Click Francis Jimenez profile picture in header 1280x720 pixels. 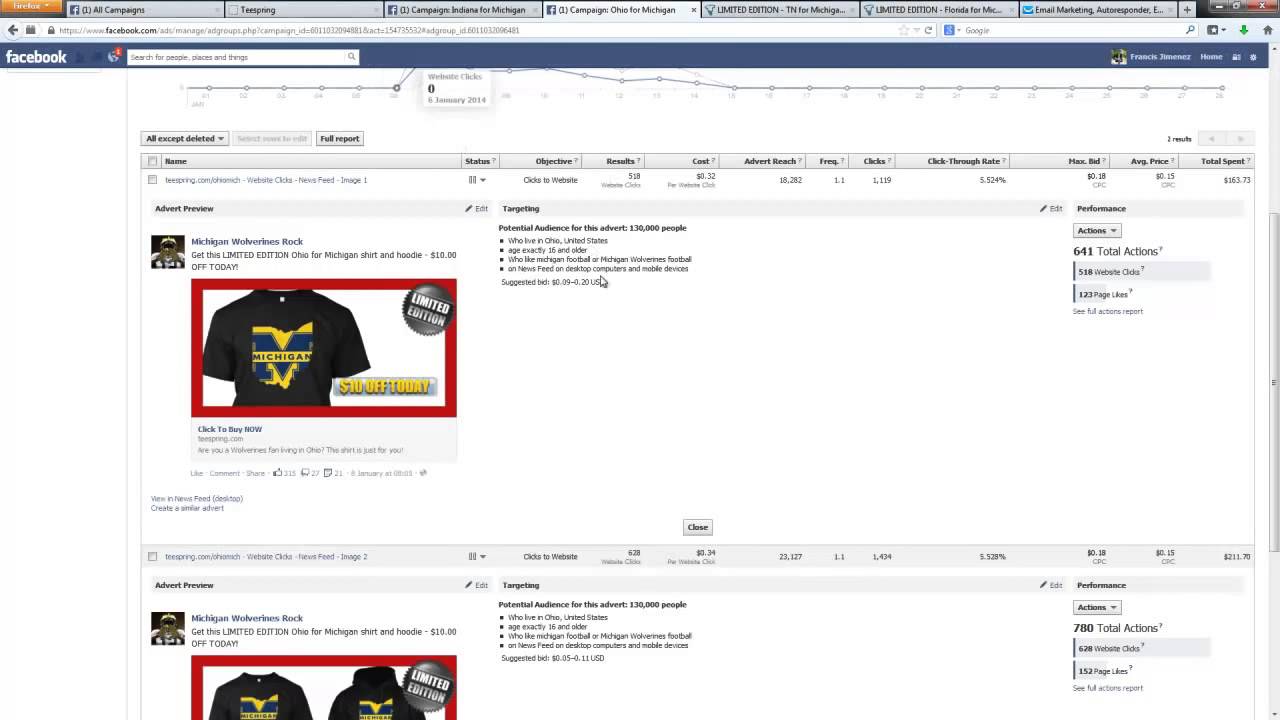click(x=1118, y=57)
